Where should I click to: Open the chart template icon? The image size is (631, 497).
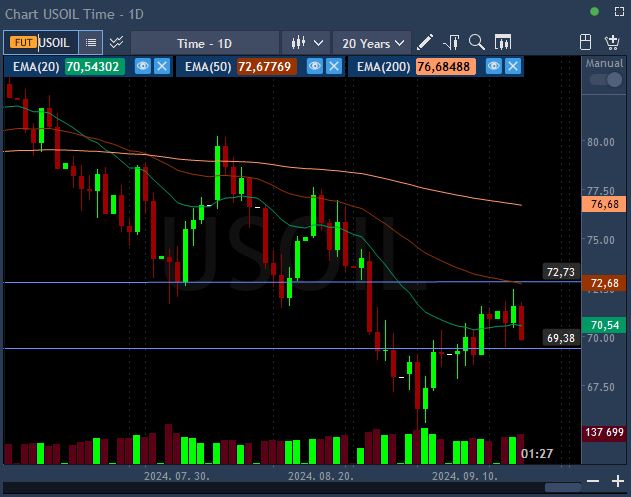pyautogui.click(x=503, y=42)
